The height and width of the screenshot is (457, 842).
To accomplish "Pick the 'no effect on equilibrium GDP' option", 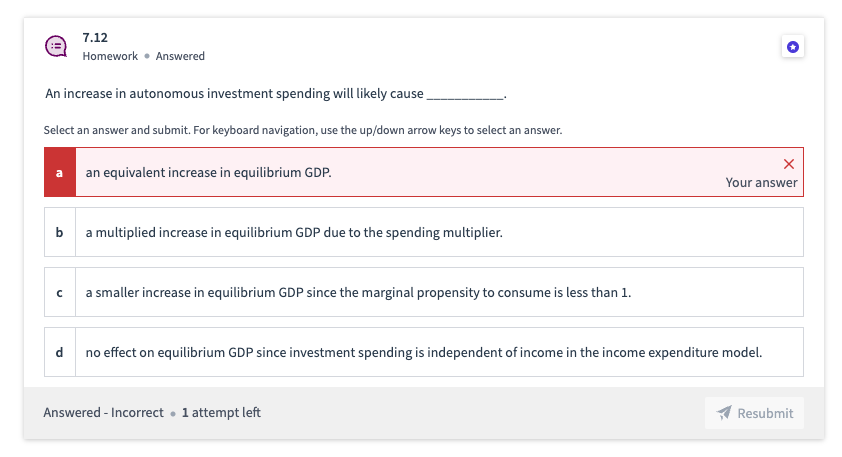I will tap(423, 352).
